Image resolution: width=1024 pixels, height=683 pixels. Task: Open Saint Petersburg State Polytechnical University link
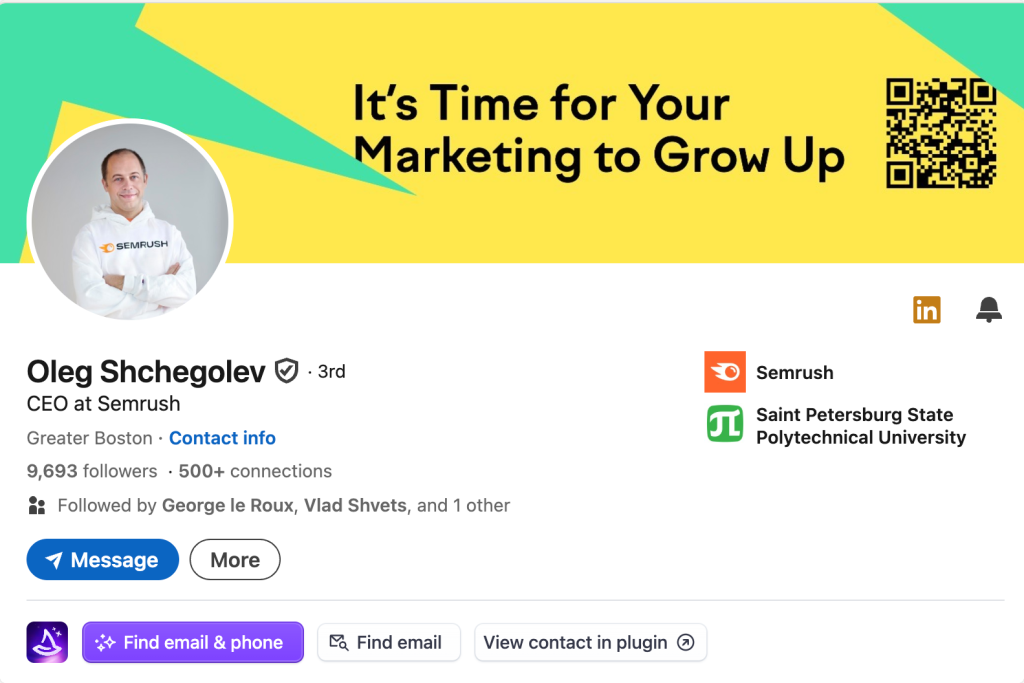click(x=860, y=425)
